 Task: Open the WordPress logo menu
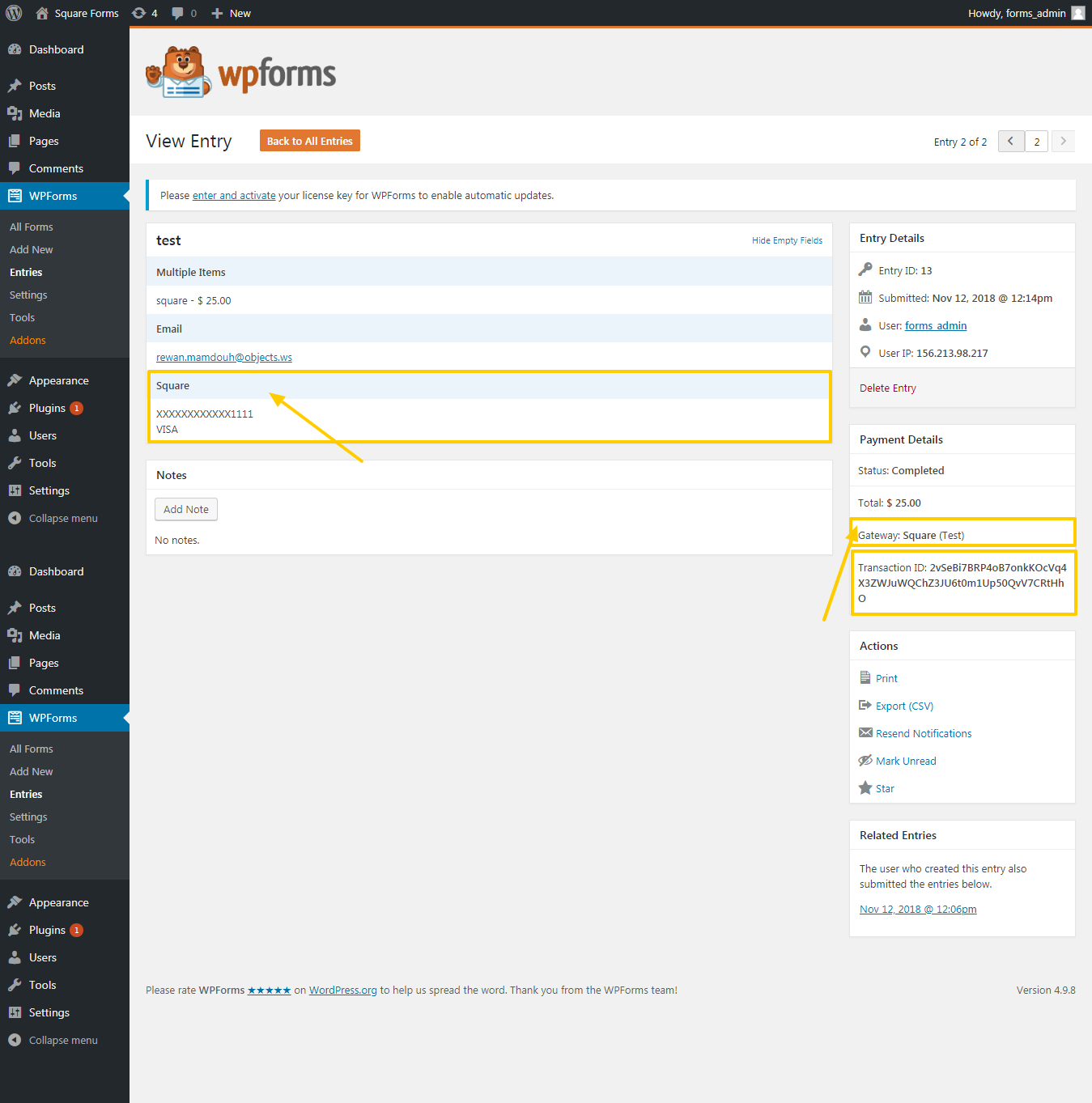13,13
